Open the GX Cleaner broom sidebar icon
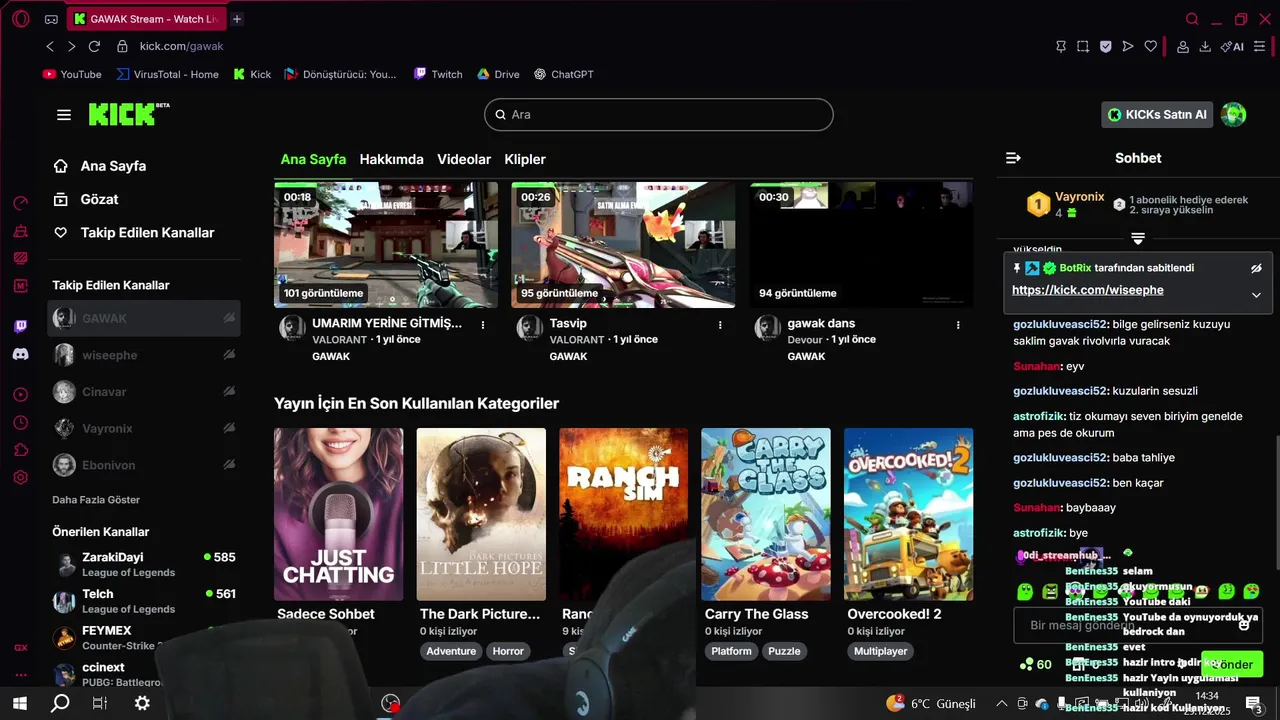The image size is (1280, 720). coord(21,231)
